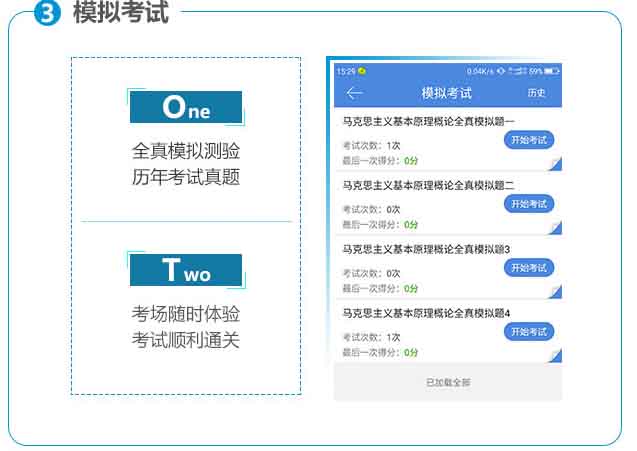Select the 'Two' teal badge
The image size is (637, 451).
click(x=186, y=270)
